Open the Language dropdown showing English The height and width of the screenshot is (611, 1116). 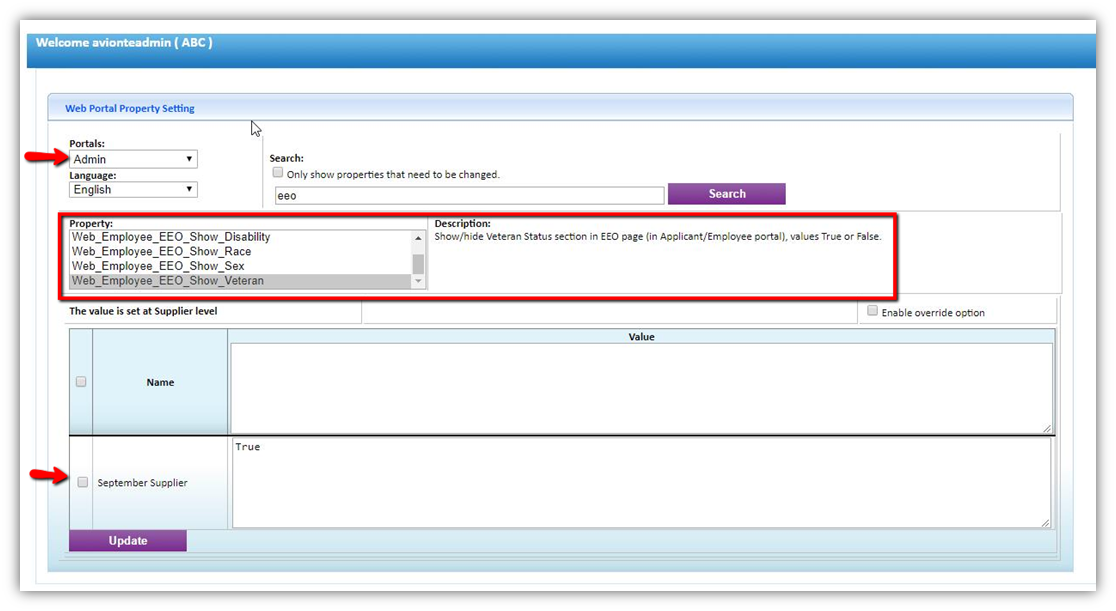pyautogui.click(x=133, y=189)
